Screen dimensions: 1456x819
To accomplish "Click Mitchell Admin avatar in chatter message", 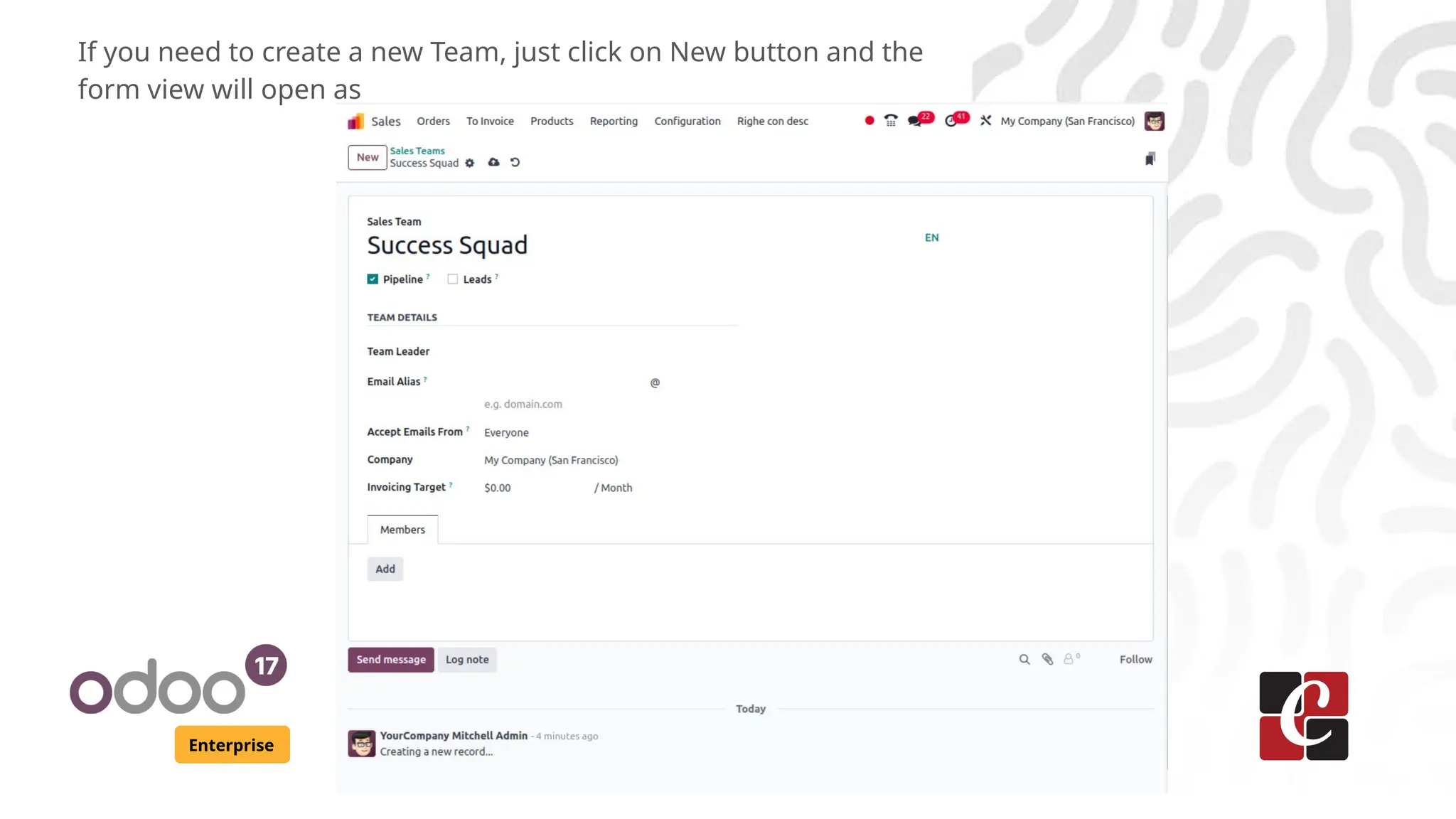I will point(361,744).
